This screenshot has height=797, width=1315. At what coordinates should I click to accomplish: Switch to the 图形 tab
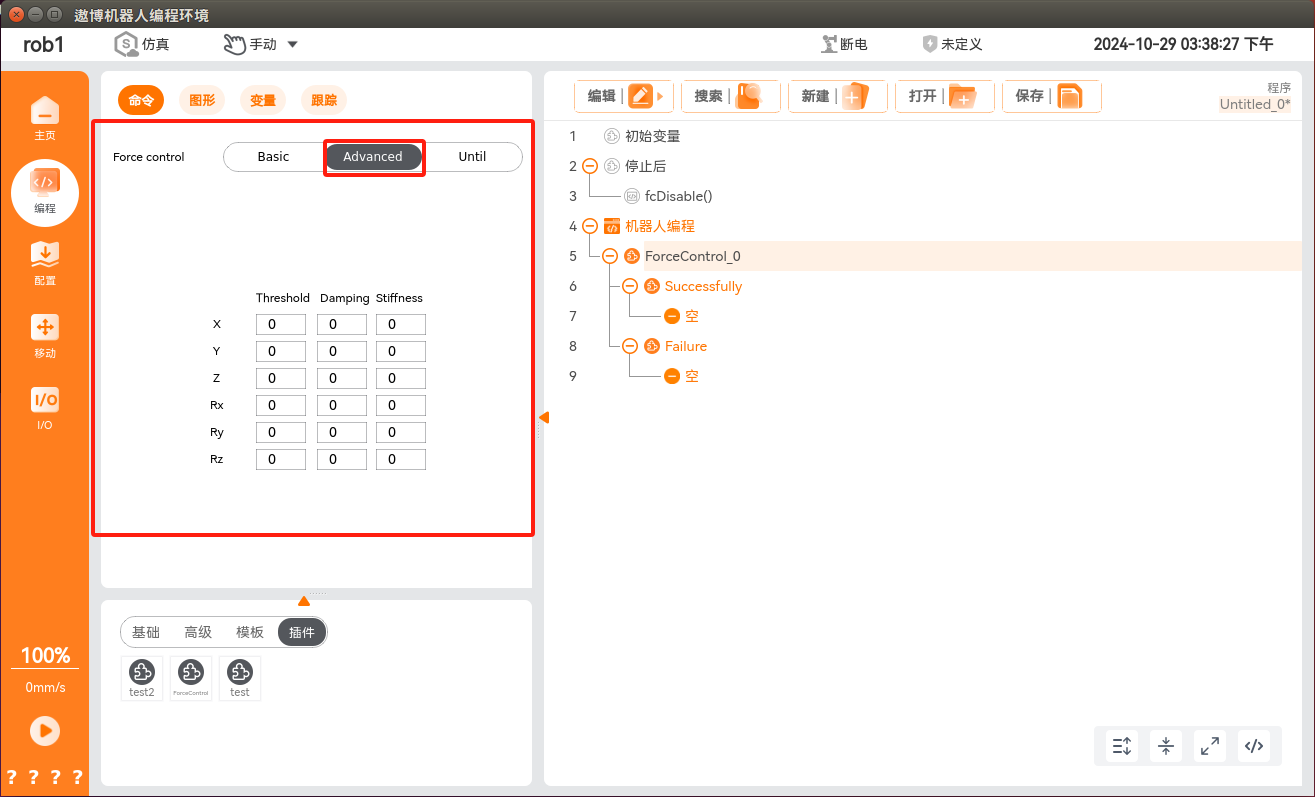tap(202, 100)
